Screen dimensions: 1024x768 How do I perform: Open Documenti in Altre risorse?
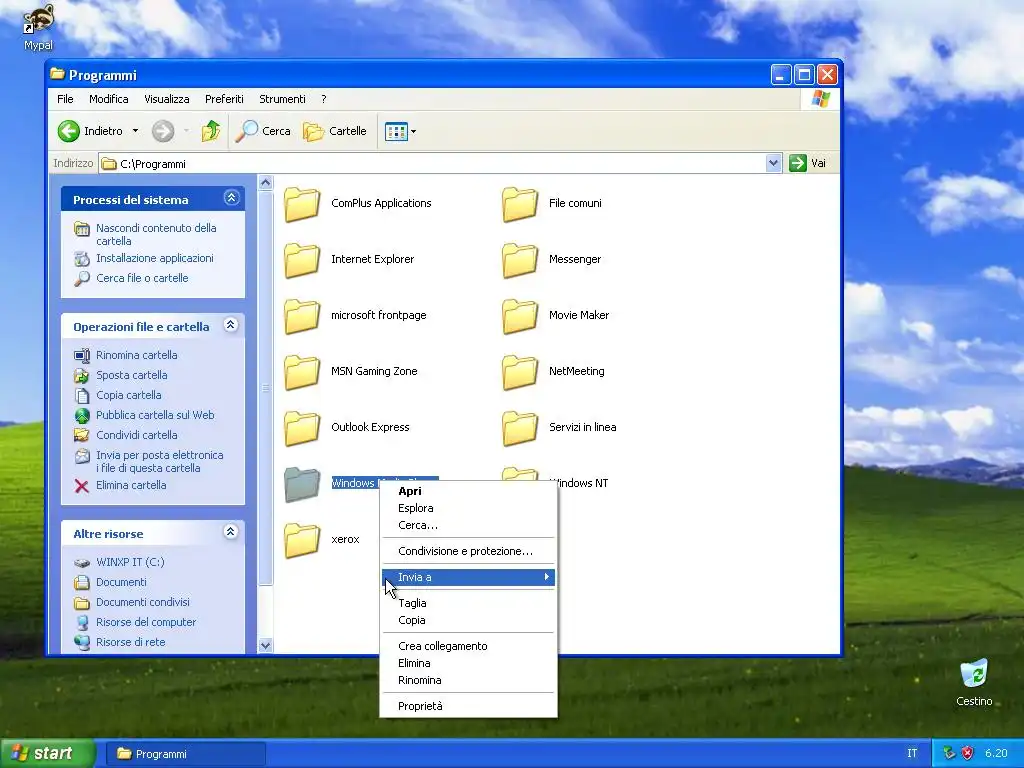coord(121,583)
